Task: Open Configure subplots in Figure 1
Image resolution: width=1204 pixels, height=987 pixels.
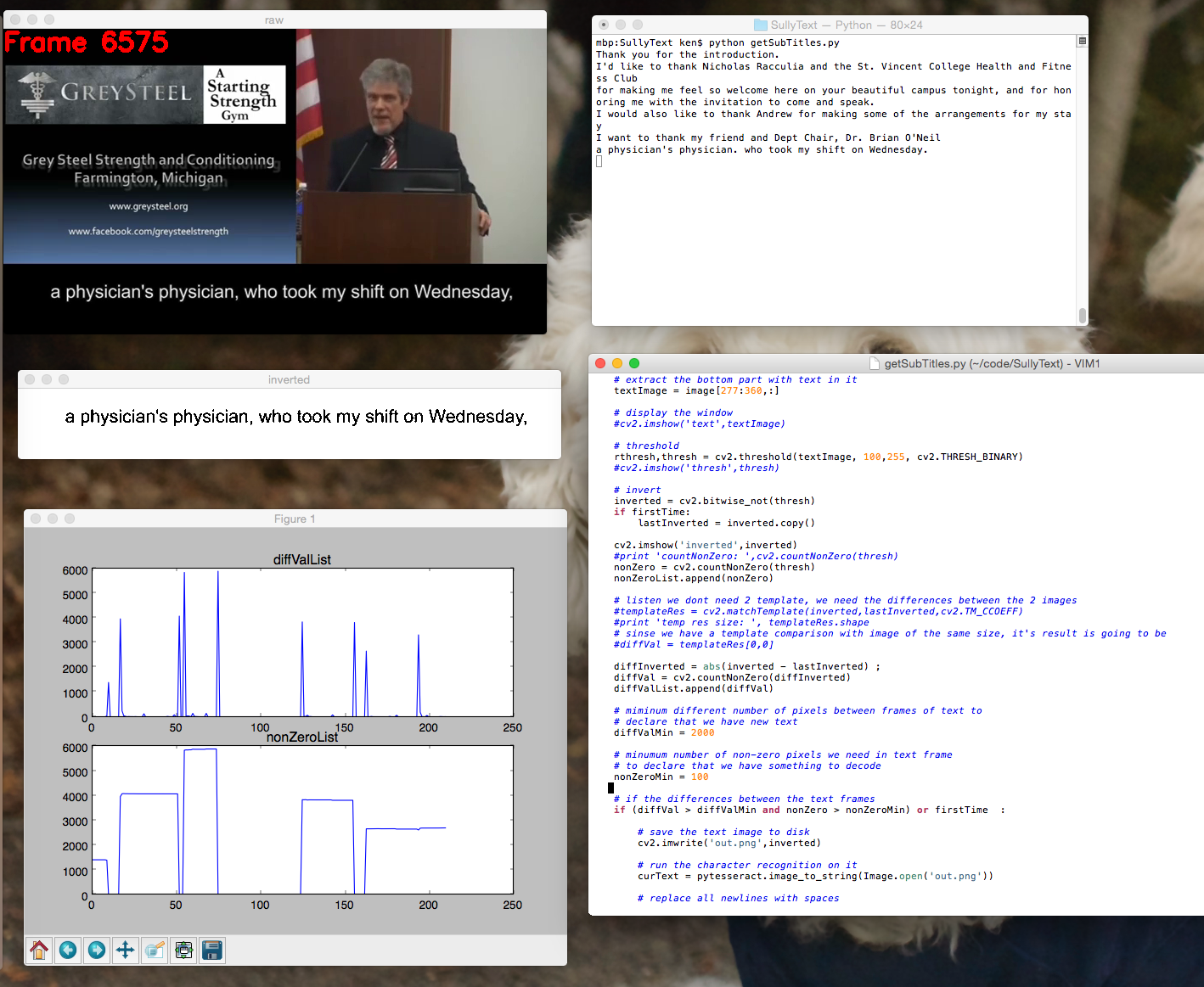Action: [183, 950]
